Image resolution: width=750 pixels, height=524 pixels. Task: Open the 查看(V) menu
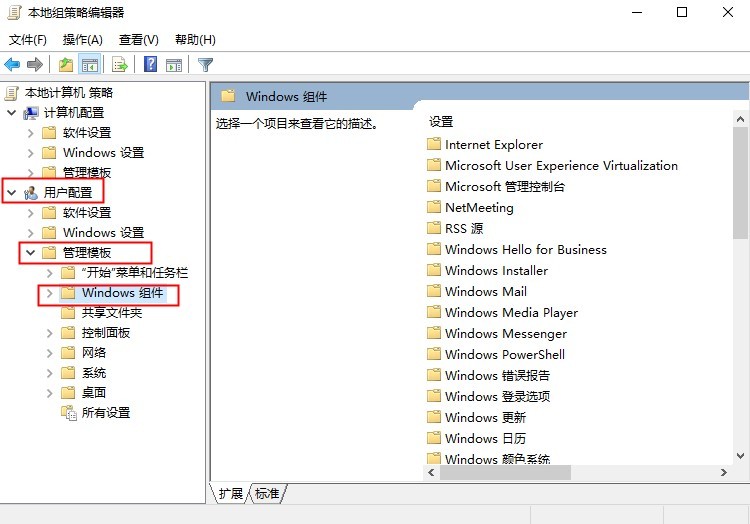[x=139, y=40]
